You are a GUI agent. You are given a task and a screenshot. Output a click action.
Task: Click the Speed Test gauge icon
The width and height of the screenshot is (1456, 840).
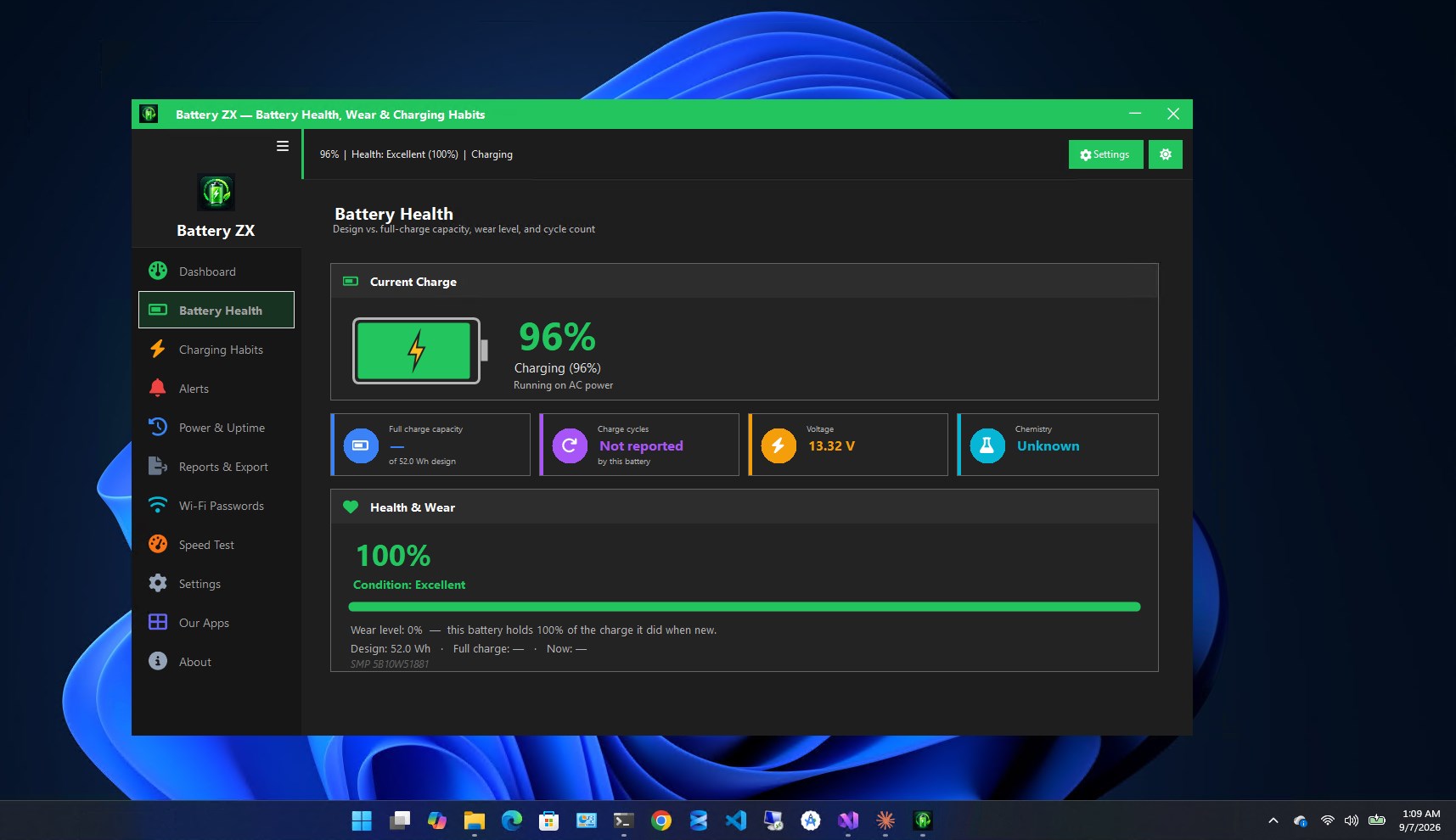point(158,544)
